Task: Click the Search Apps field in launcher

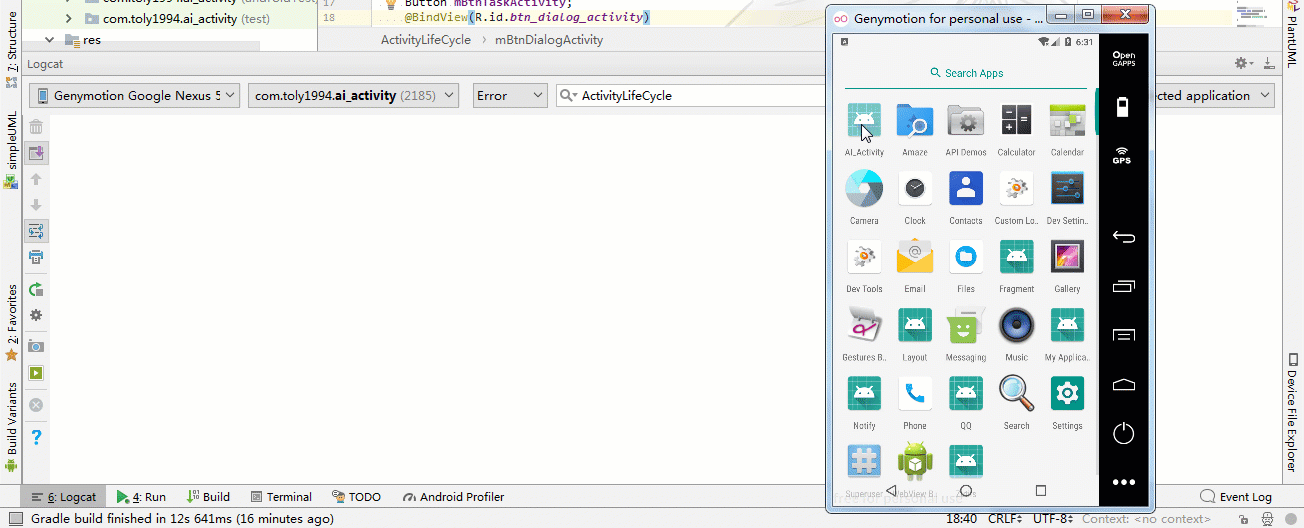Action: [x=966, y=73]
